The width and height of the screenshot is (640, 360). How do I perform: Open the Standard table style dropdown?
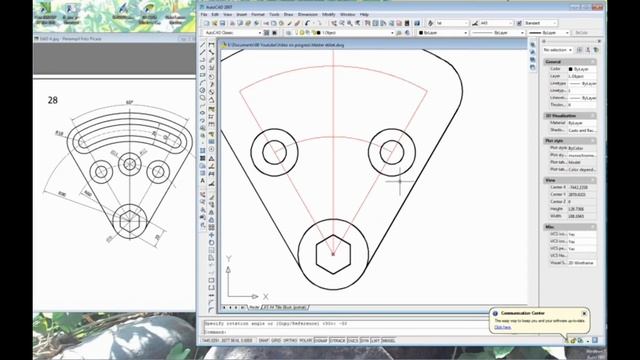[540, 23]
